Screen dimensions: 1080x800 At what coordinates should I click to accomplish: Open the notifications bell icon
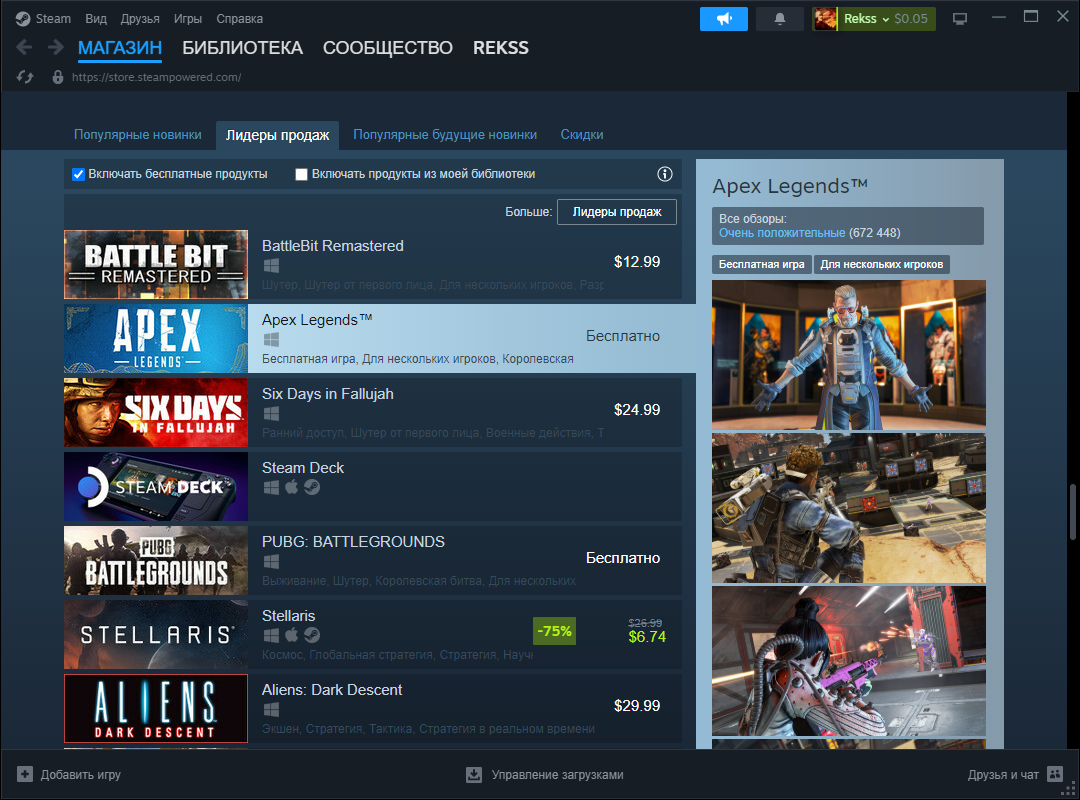click(779, 18)
